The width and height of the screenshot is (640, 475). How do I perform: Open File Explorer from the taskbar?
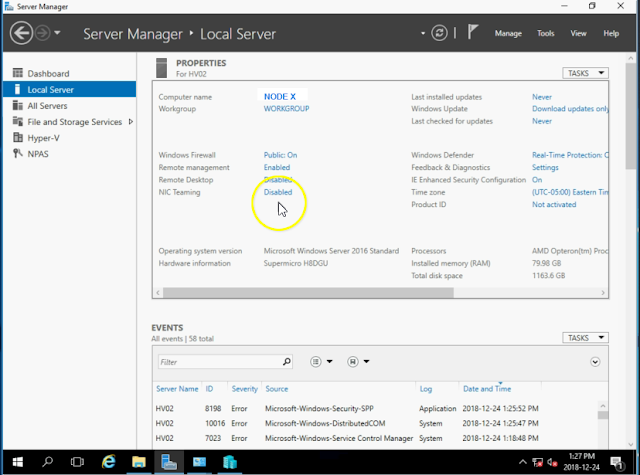pyautogui.click(x=139, y=462)
